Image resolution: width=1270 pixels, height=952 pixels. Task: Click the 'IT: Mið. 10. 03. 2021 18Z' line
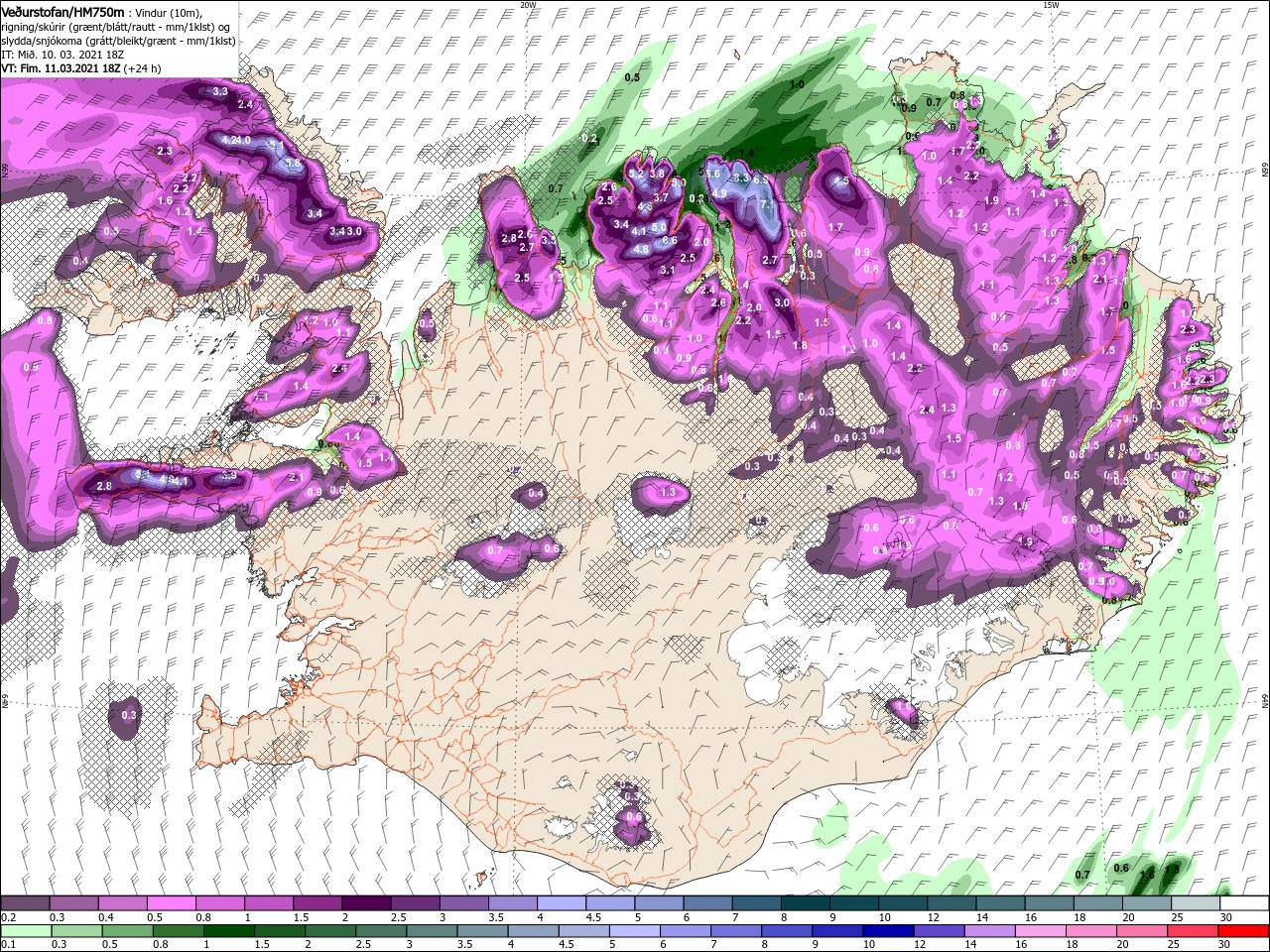(61, 55)
